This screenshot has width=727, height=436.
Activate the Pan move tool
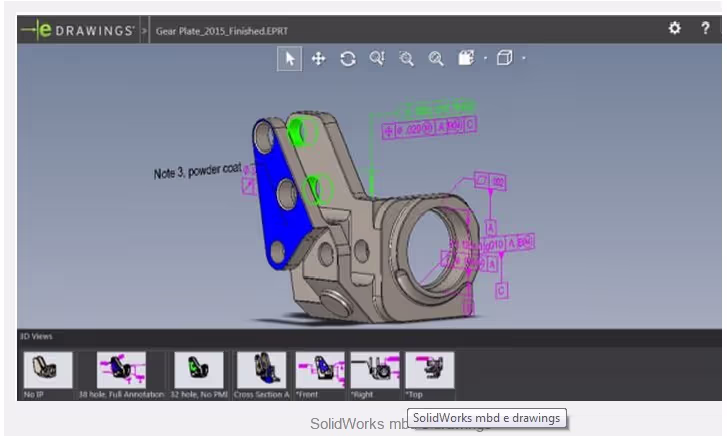(x=319, y=58)
